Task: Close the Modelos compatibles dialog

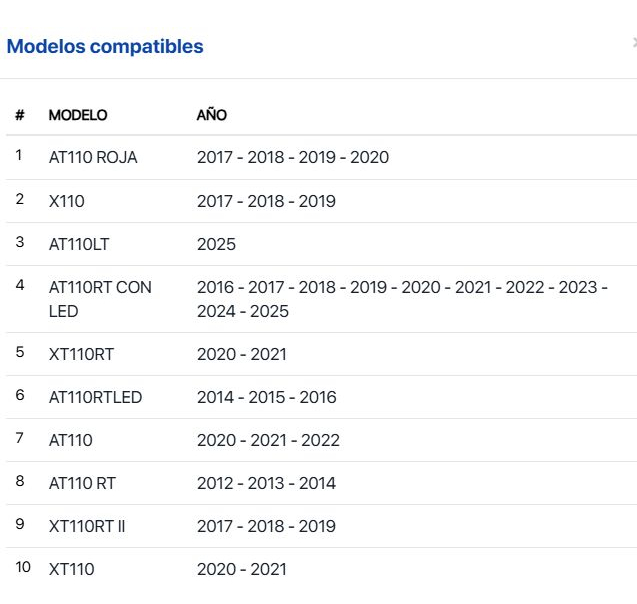Action: 634,43
